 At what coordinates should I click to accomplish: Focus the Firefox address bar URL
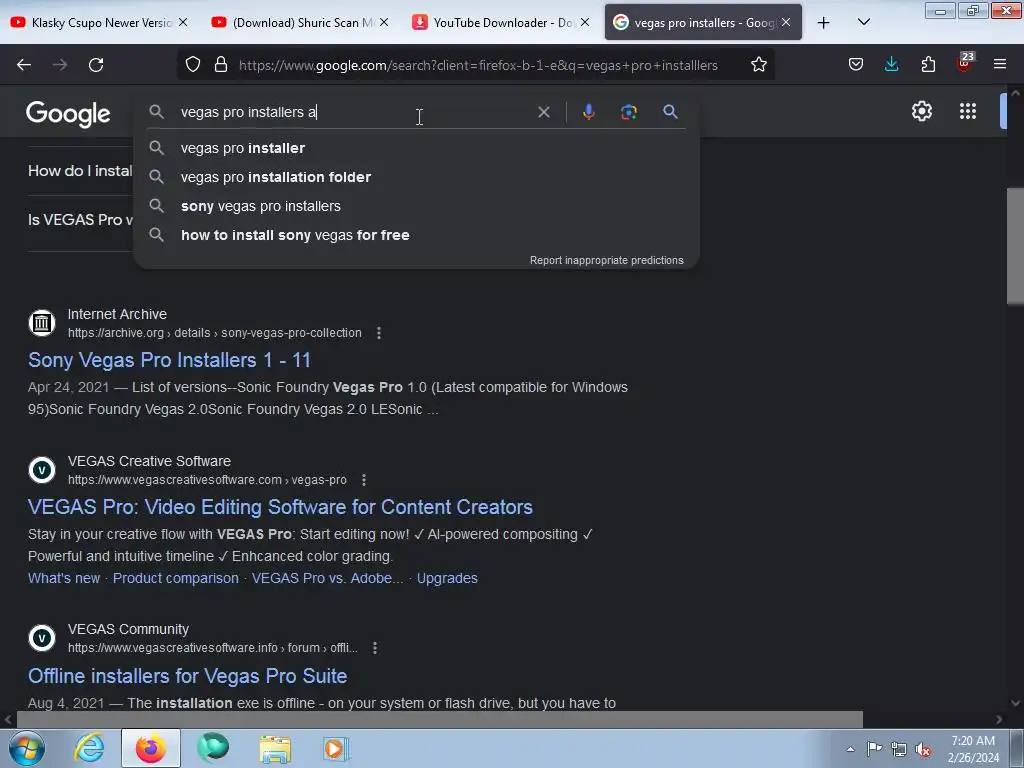coord(478,65)
